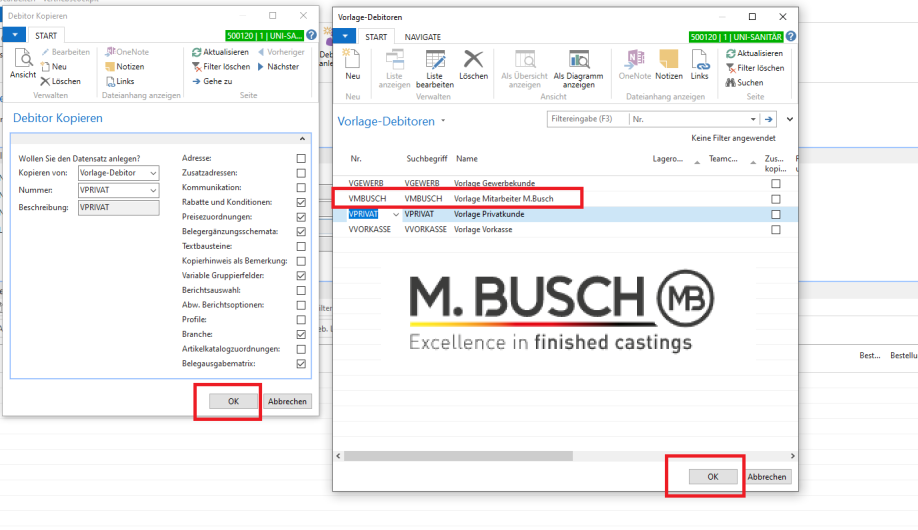Click Suchen in Vorlage-Debitoren ribbon
The image size is (918, 530).
[745, 83]
